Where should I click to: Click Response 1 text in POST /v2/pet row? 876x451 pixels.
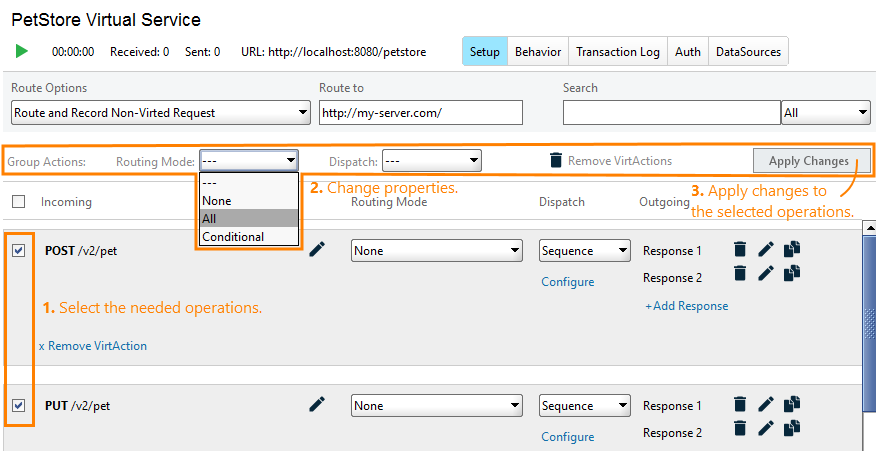[x=672, y=251]
